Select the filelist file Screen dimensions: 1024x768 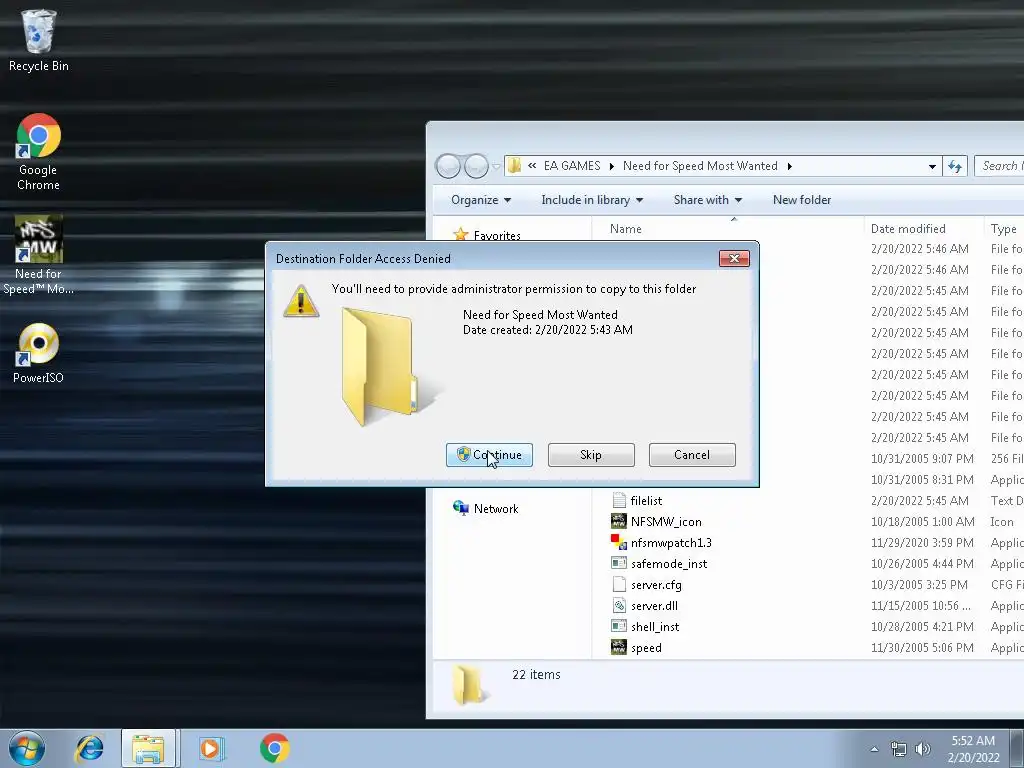(x=647, y=501)
